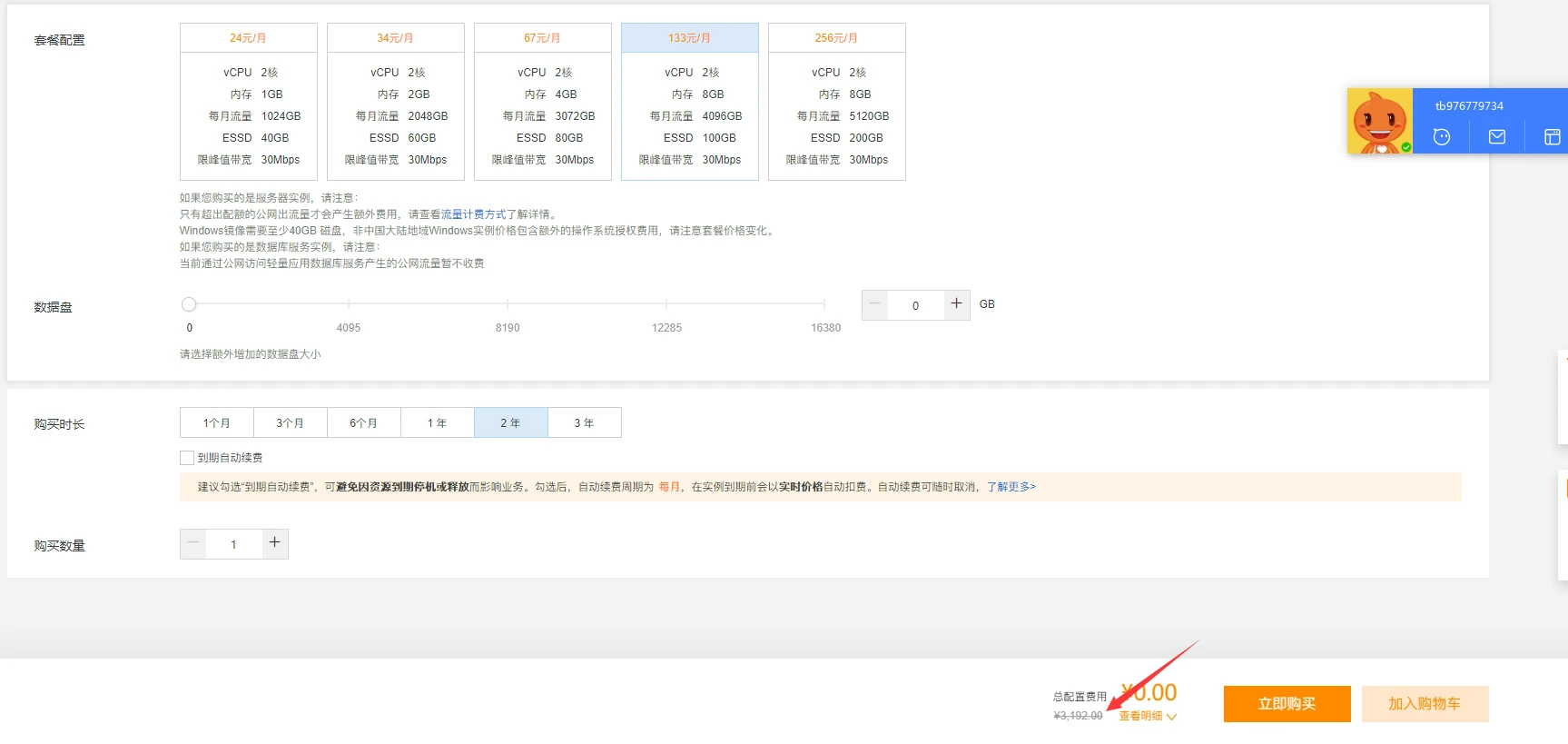Click the orange mascot avatar
The image size is (1568, 744).
point(1379,121)
